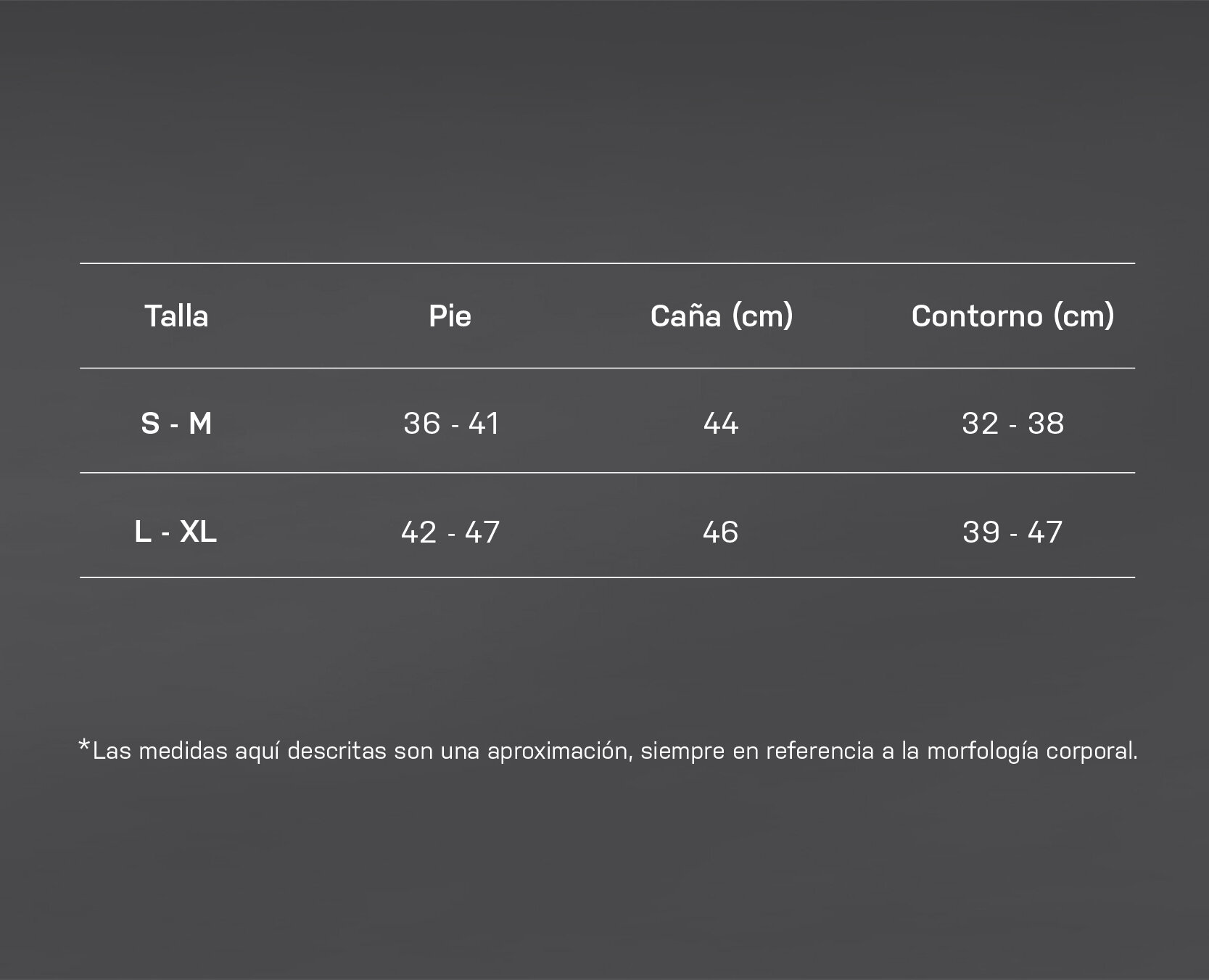
Task: Click the bottom border line of table
Action: click(607, 577)
